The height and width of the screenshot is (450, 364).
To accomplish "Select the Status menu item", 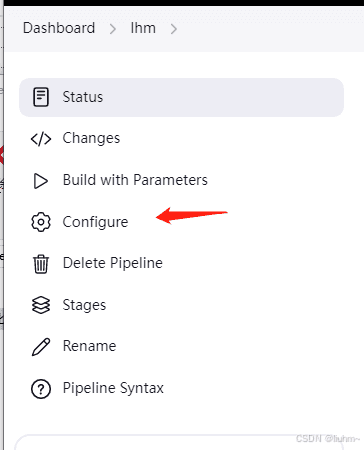I will click(x=181, y=97).
